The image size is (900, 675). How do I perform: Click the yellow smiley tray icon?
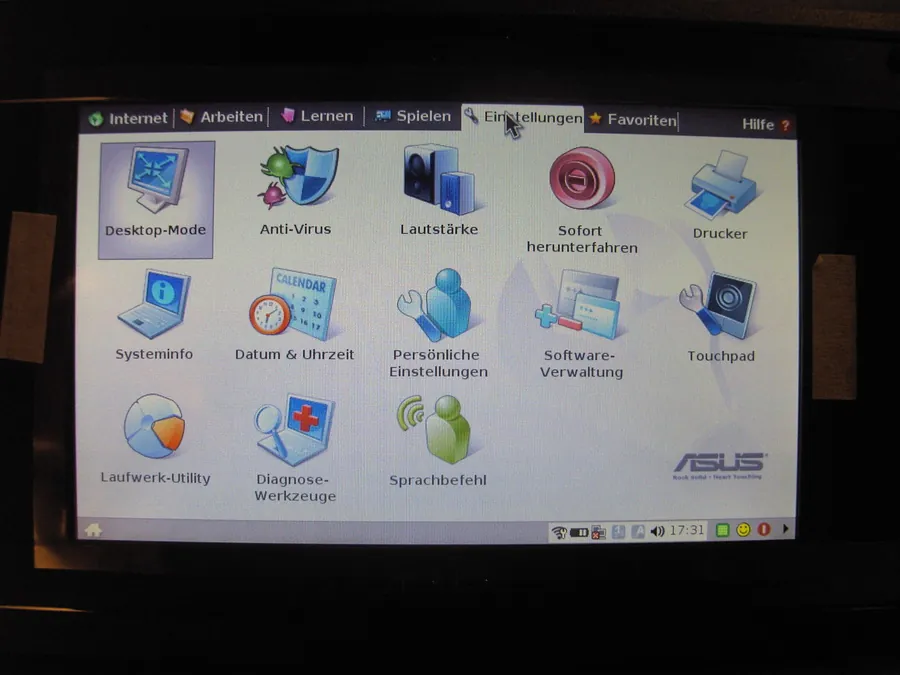coord(743,529)
